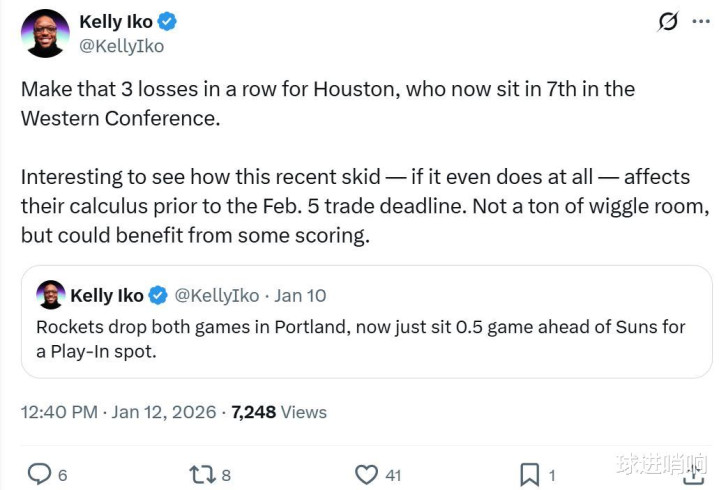The image size is (719, 490).
Task: Open the 12:40 PM Jan 12, 2026 timestamp
Action: (119, 411)
